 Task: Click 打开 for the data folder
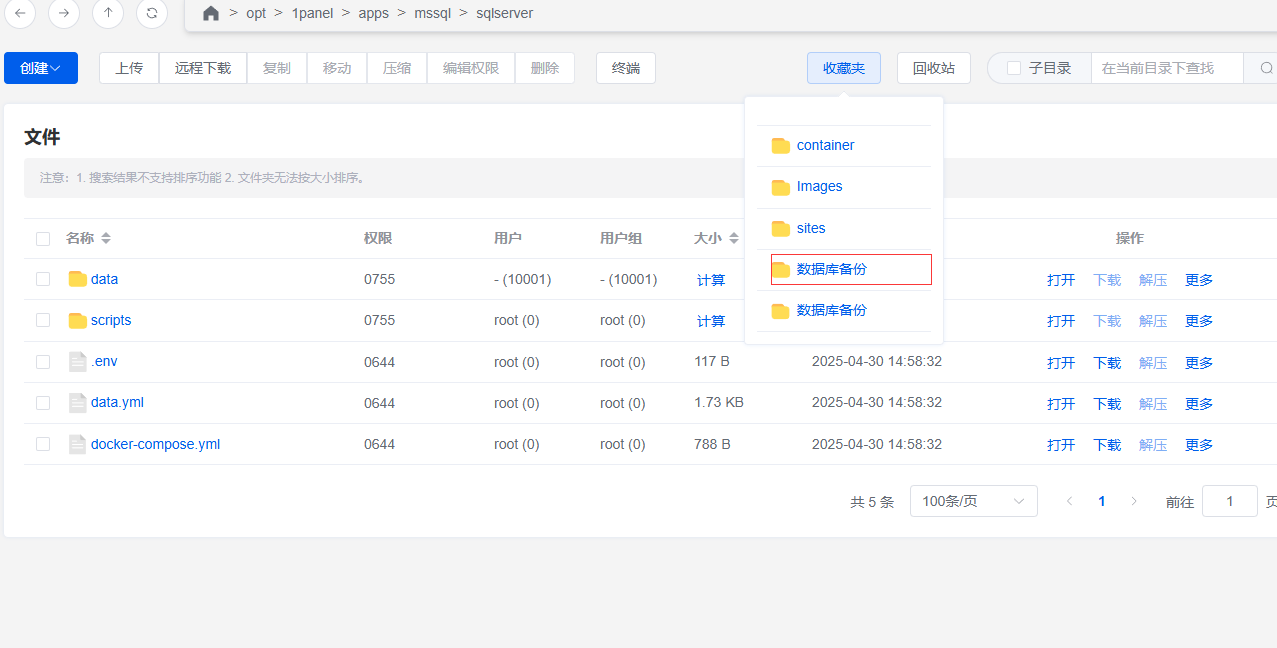coord(1061,280)
